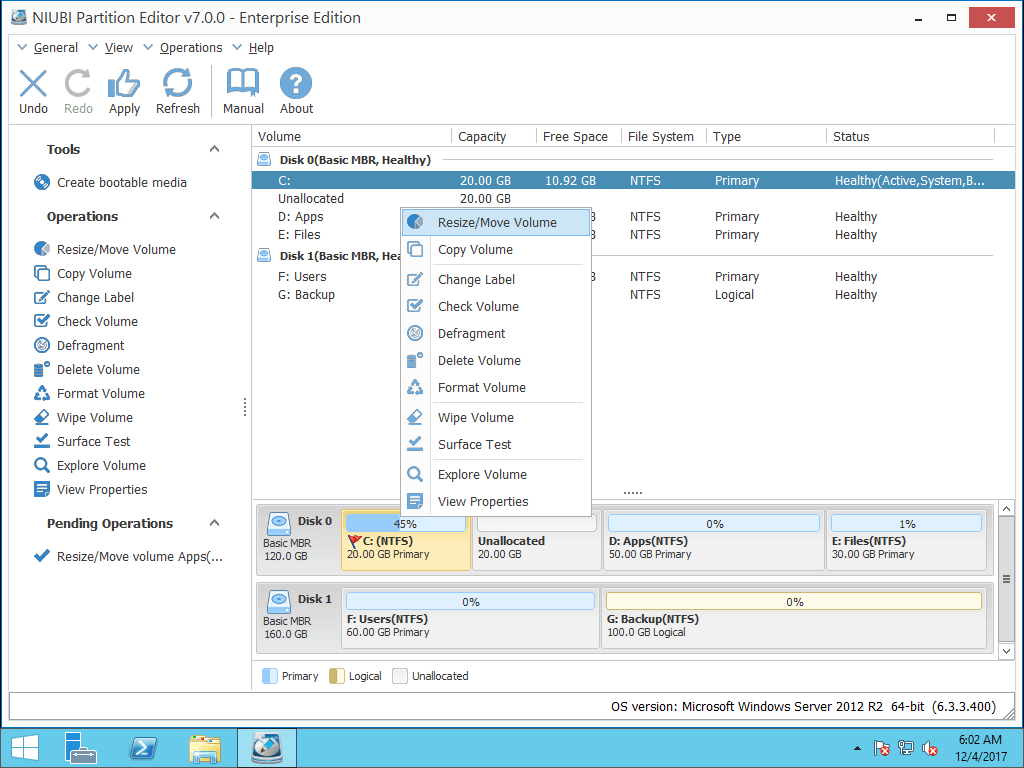1024x768 pixels.
Task: Show hidden system tray icons
Action: [857, 748]
